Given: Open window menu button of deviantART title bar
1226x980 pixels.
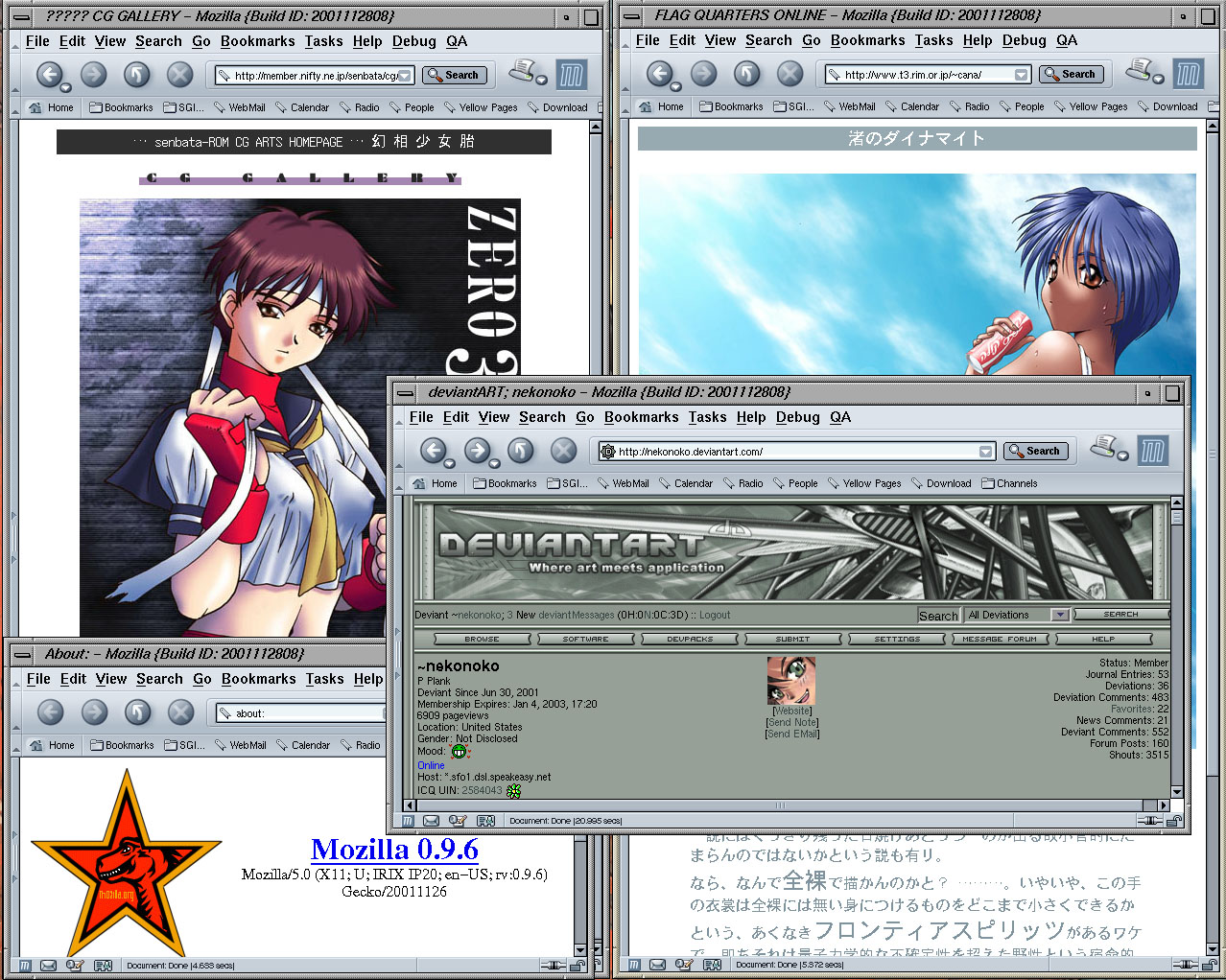Looking at the screenshot, I should pos(406,392).
